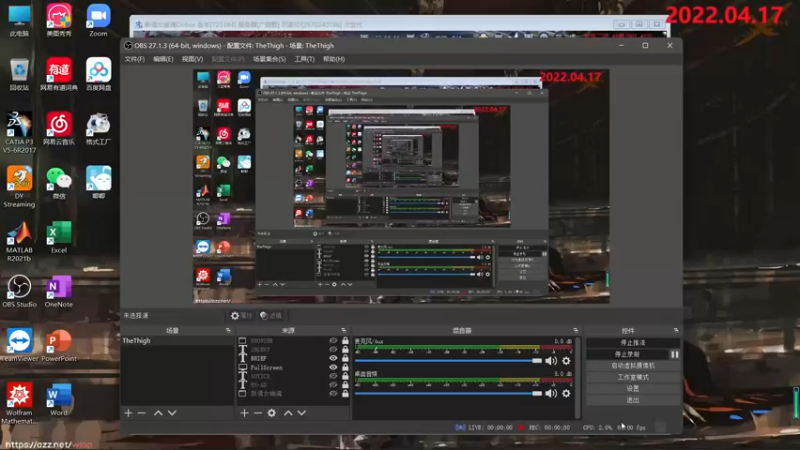Click the 滤镜 filters button above the docks

coord(271,316)
